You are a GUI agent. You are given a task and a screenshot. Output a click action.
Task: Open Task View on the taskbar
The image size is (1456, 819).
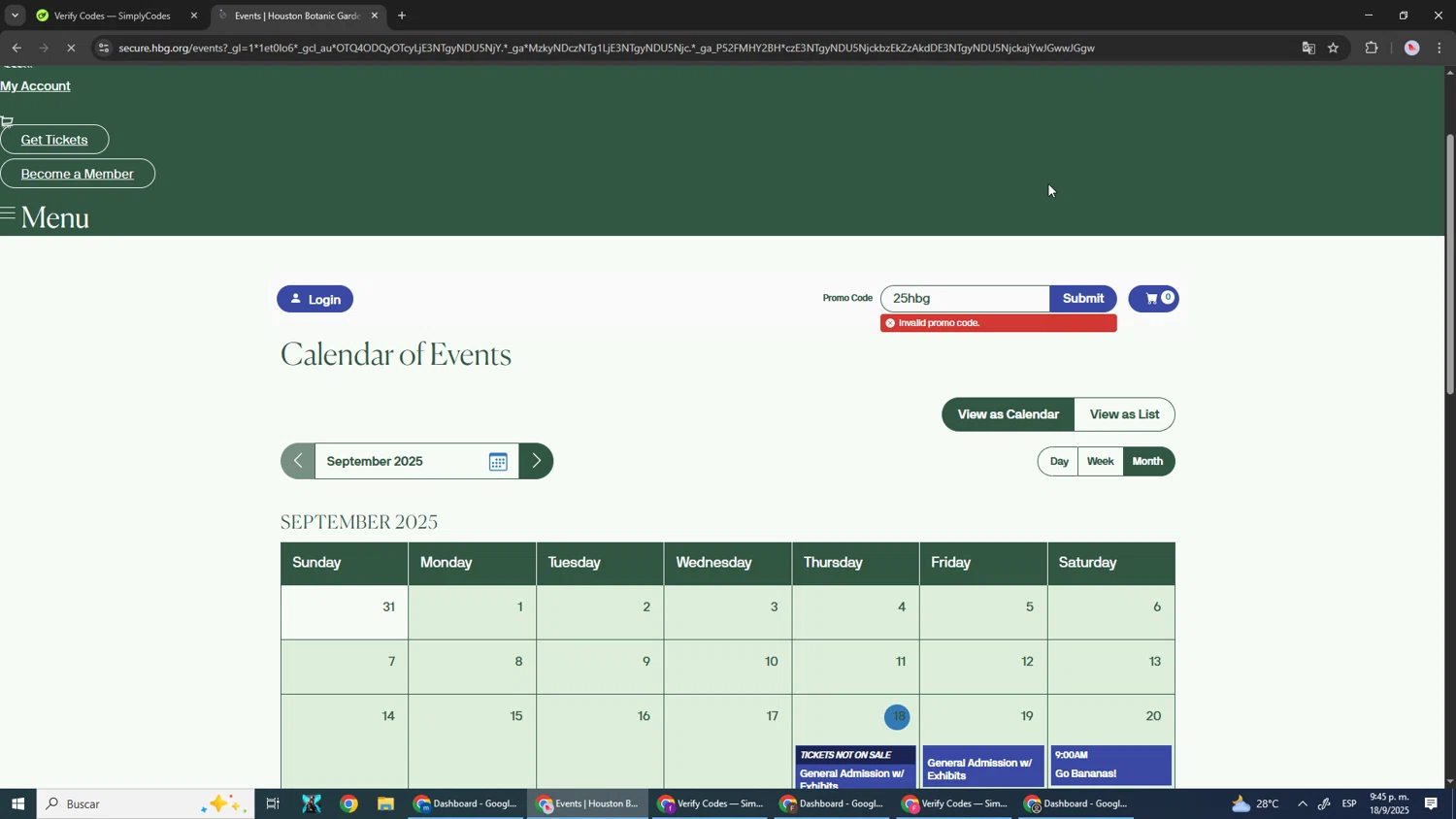273,803
